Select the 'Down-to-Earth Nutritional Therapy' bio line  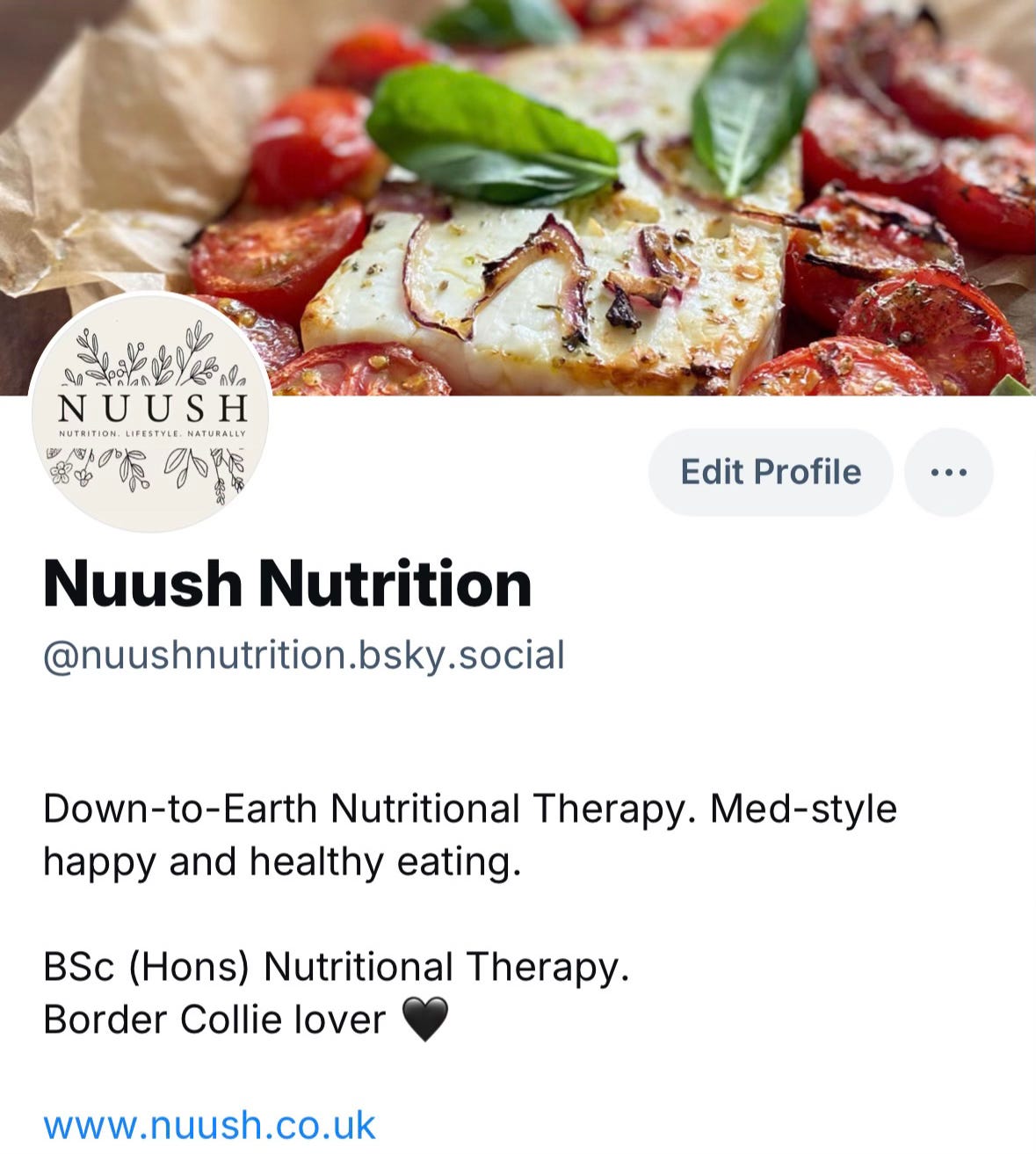click(370, 809)
